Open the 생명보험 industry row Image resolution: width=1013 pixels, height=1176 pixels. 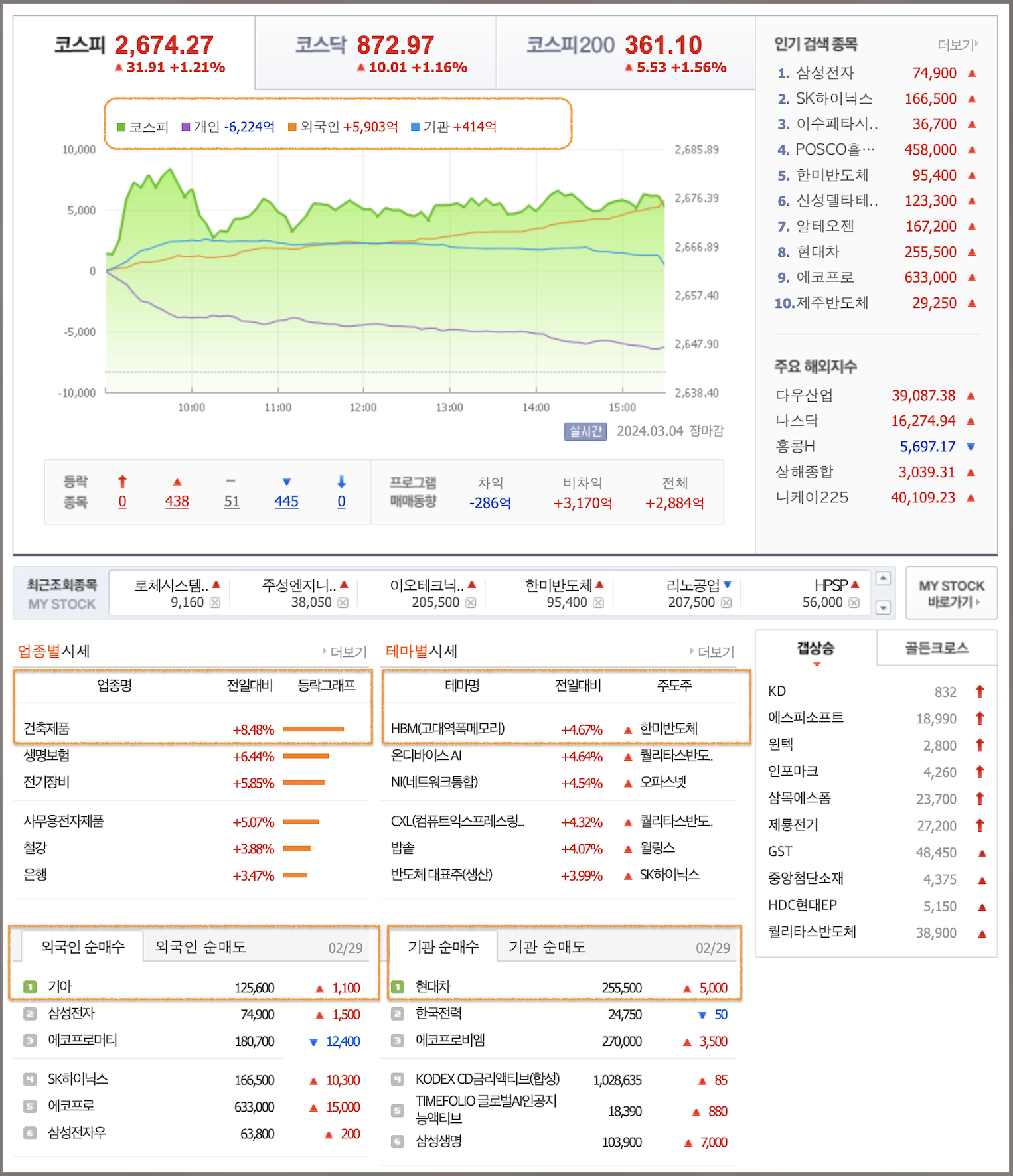(46, 756)
